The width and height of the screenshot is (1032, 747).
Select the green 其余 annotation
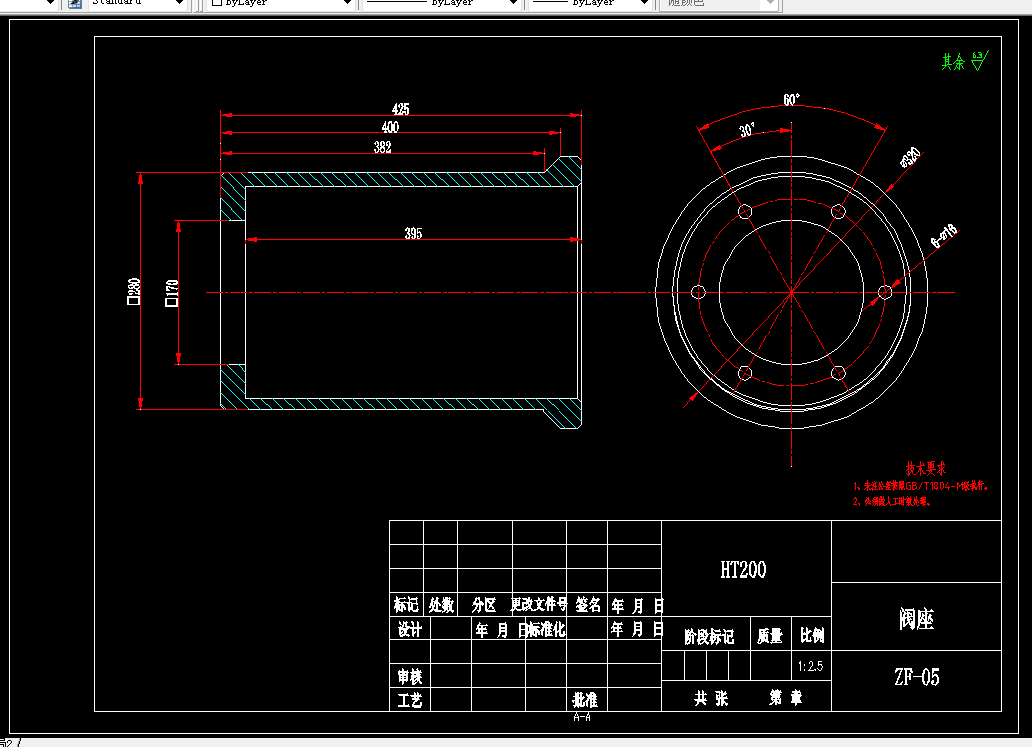953,62
